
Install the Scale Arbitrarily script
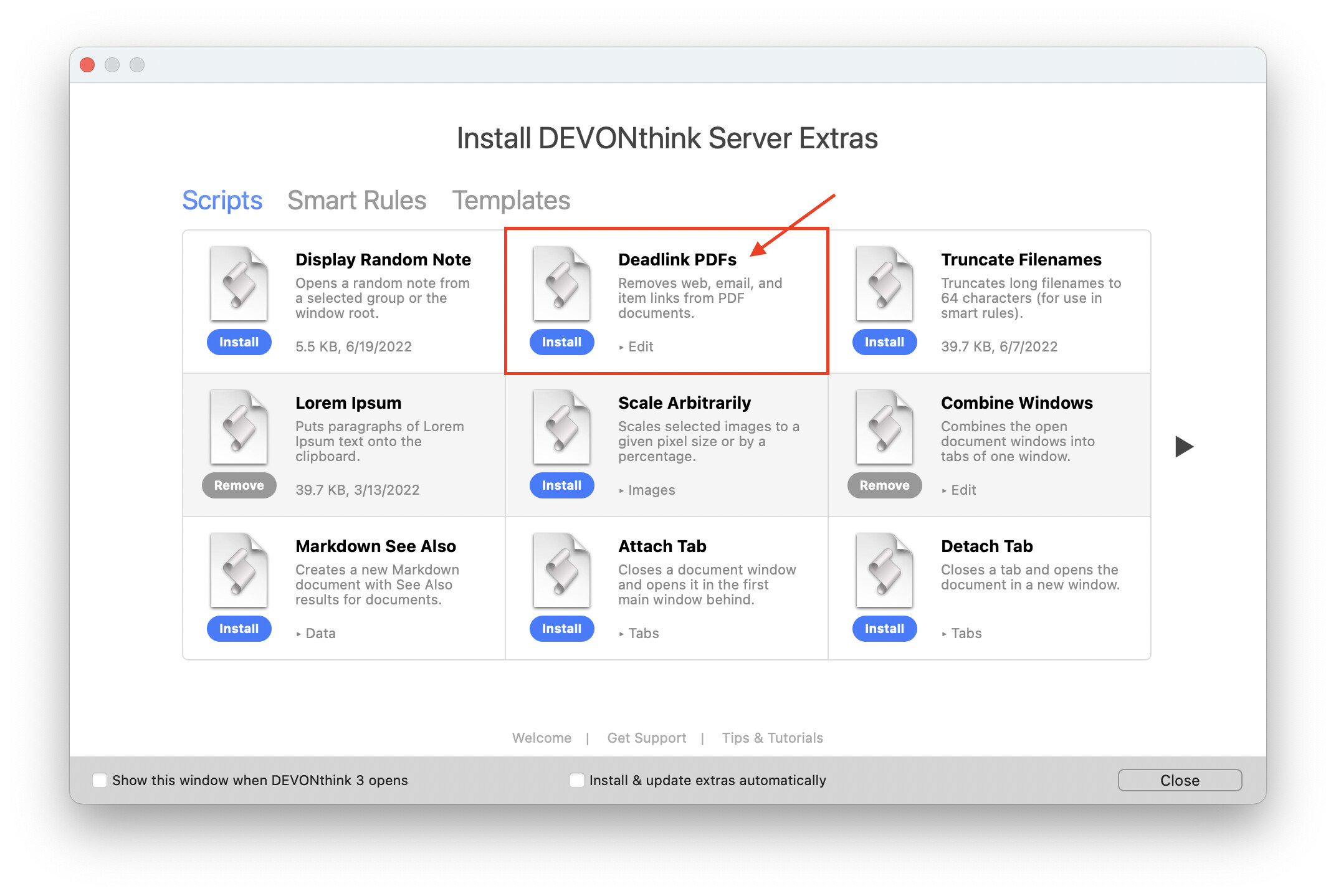click(x=562, y=485)
